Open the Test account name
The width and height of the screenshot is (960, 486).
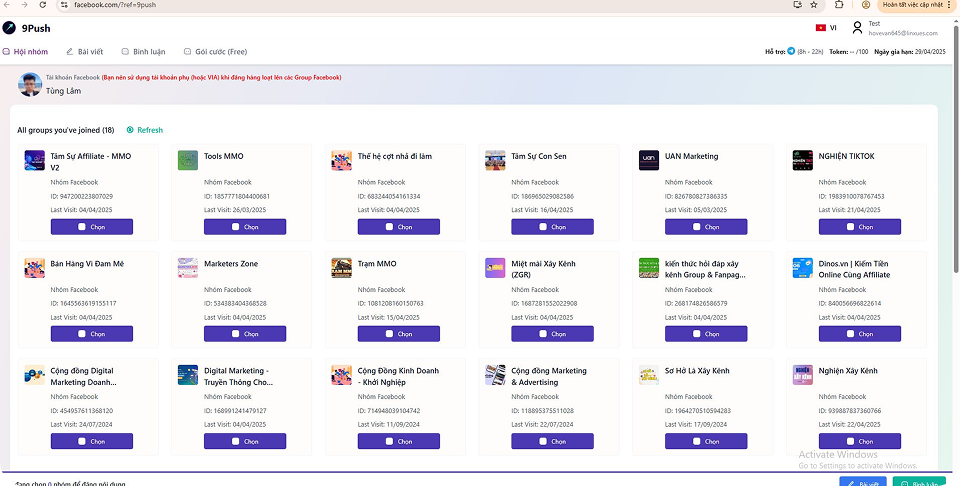[x=874, y=24]
